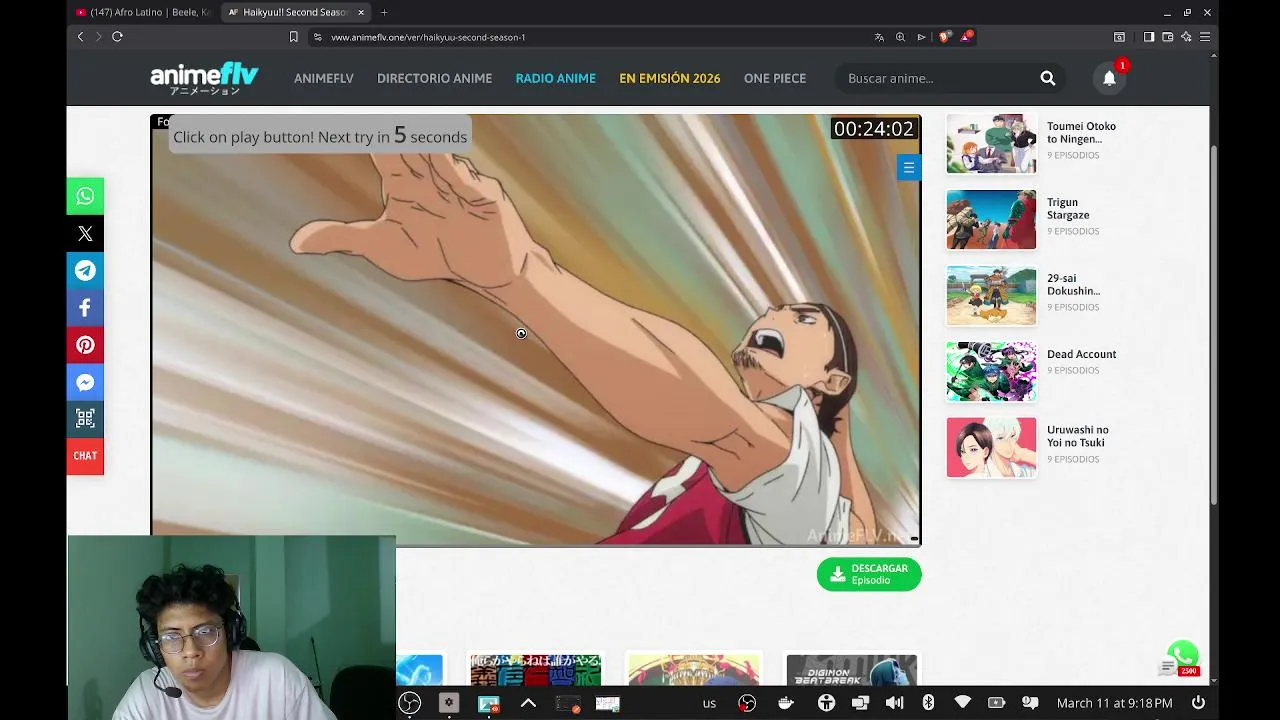Screen dimensions: 1280x720
Task: Share on Pinterest sidebar icon
Action: point(85,345)
